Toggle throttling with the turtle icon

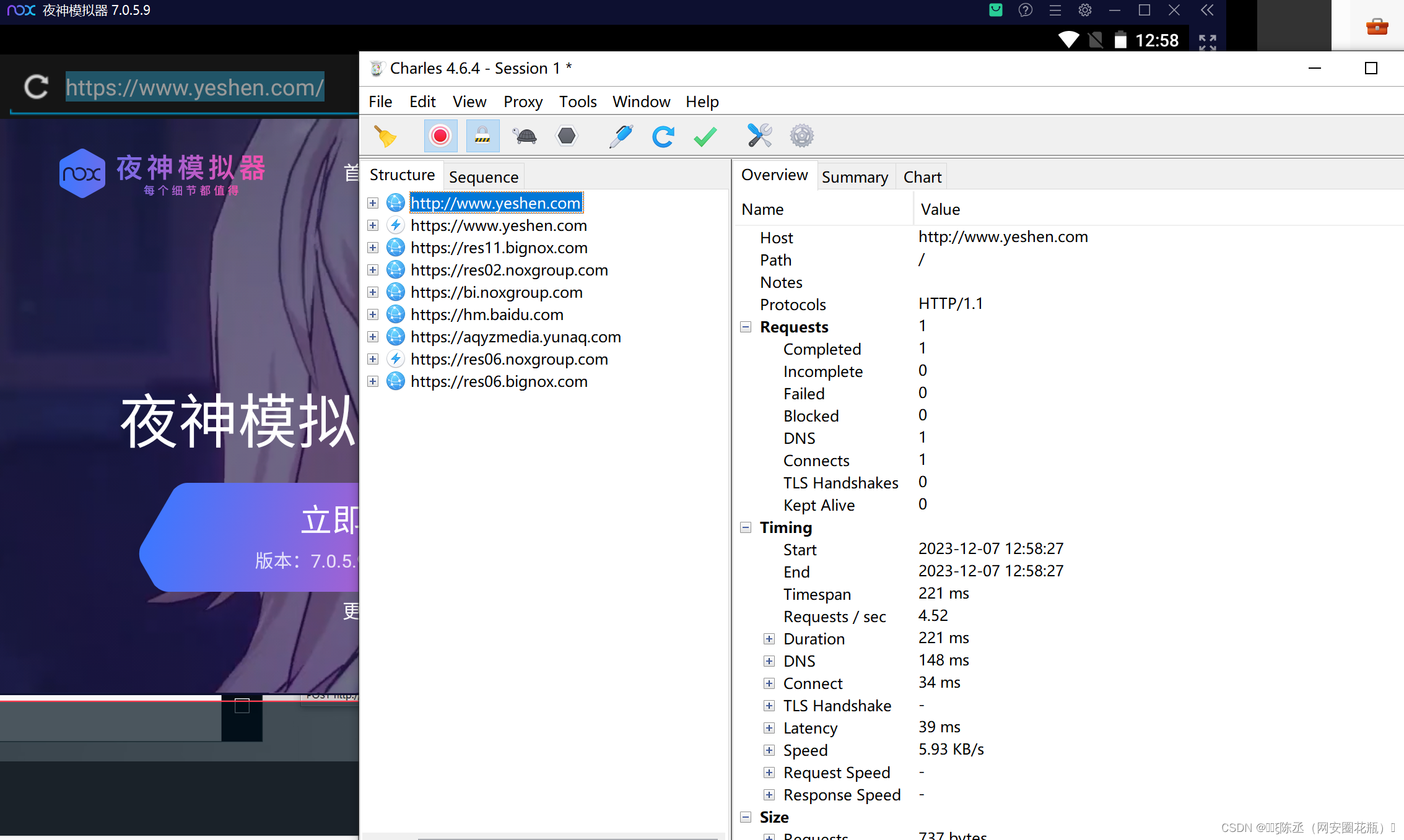pyautogui.click(x=525, y=136)
